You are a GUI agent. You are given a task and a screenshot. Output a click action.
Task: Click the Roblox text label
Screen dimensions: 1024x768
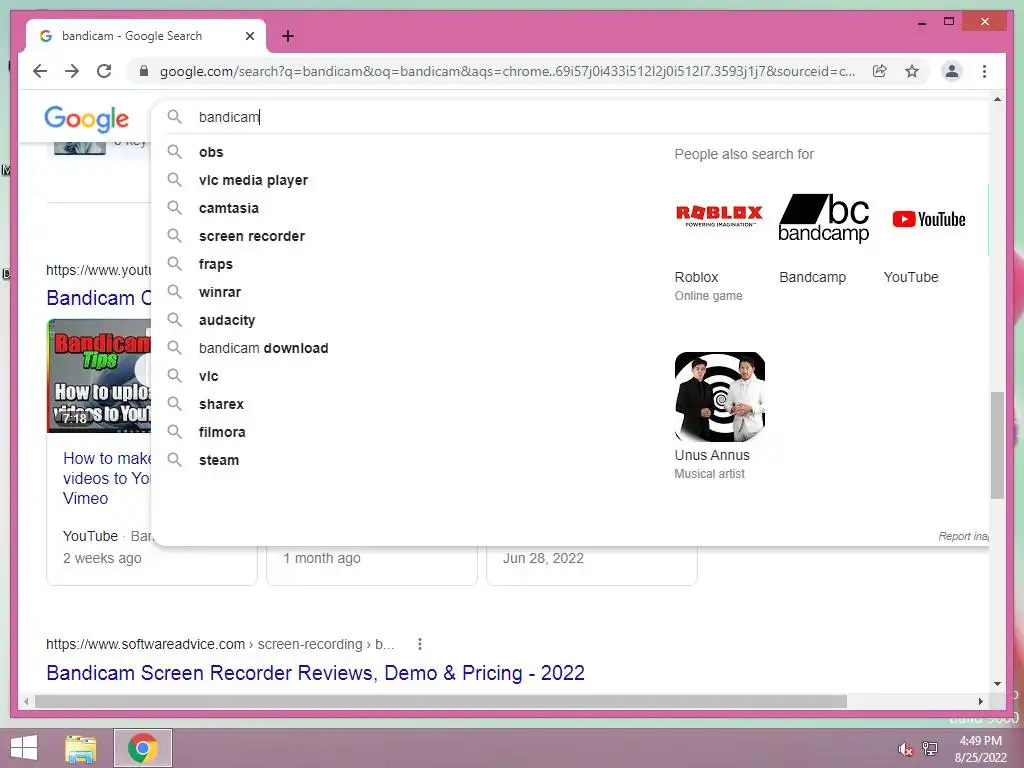coord(696,278)
